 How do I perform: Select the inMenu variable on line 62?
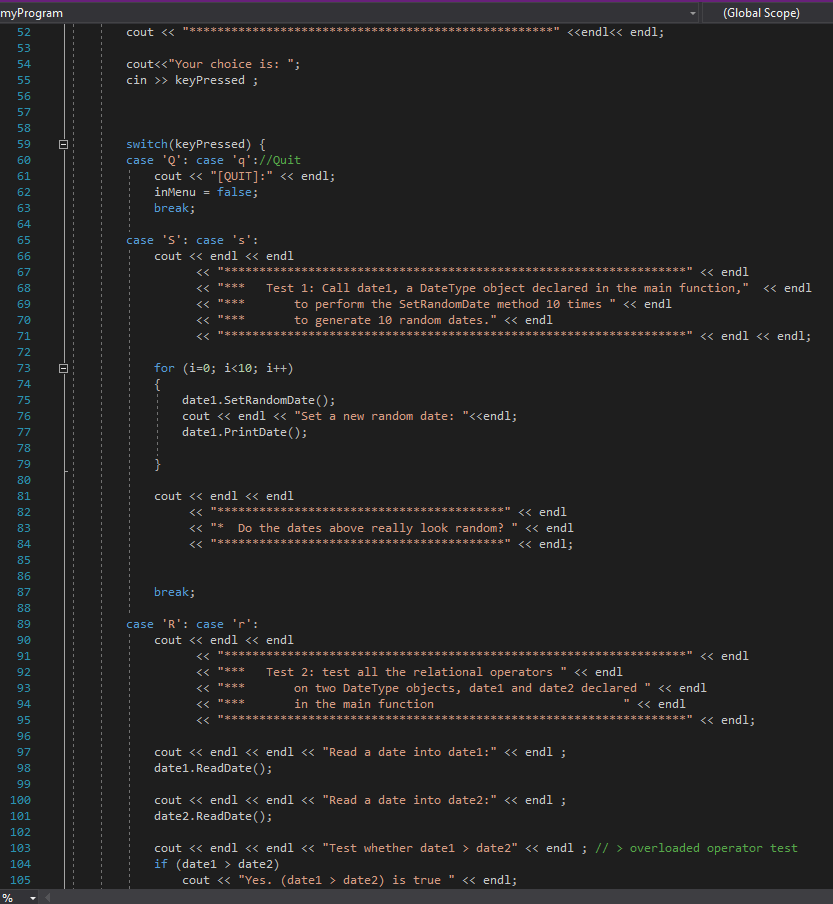[175, 192]
